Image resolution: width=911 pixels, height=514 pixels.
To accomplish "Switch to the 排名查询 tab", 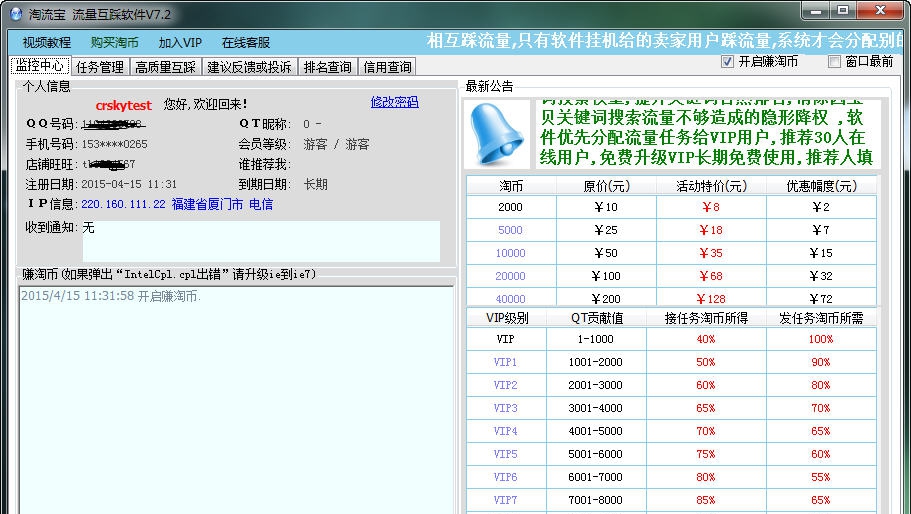I will (328, 67).
